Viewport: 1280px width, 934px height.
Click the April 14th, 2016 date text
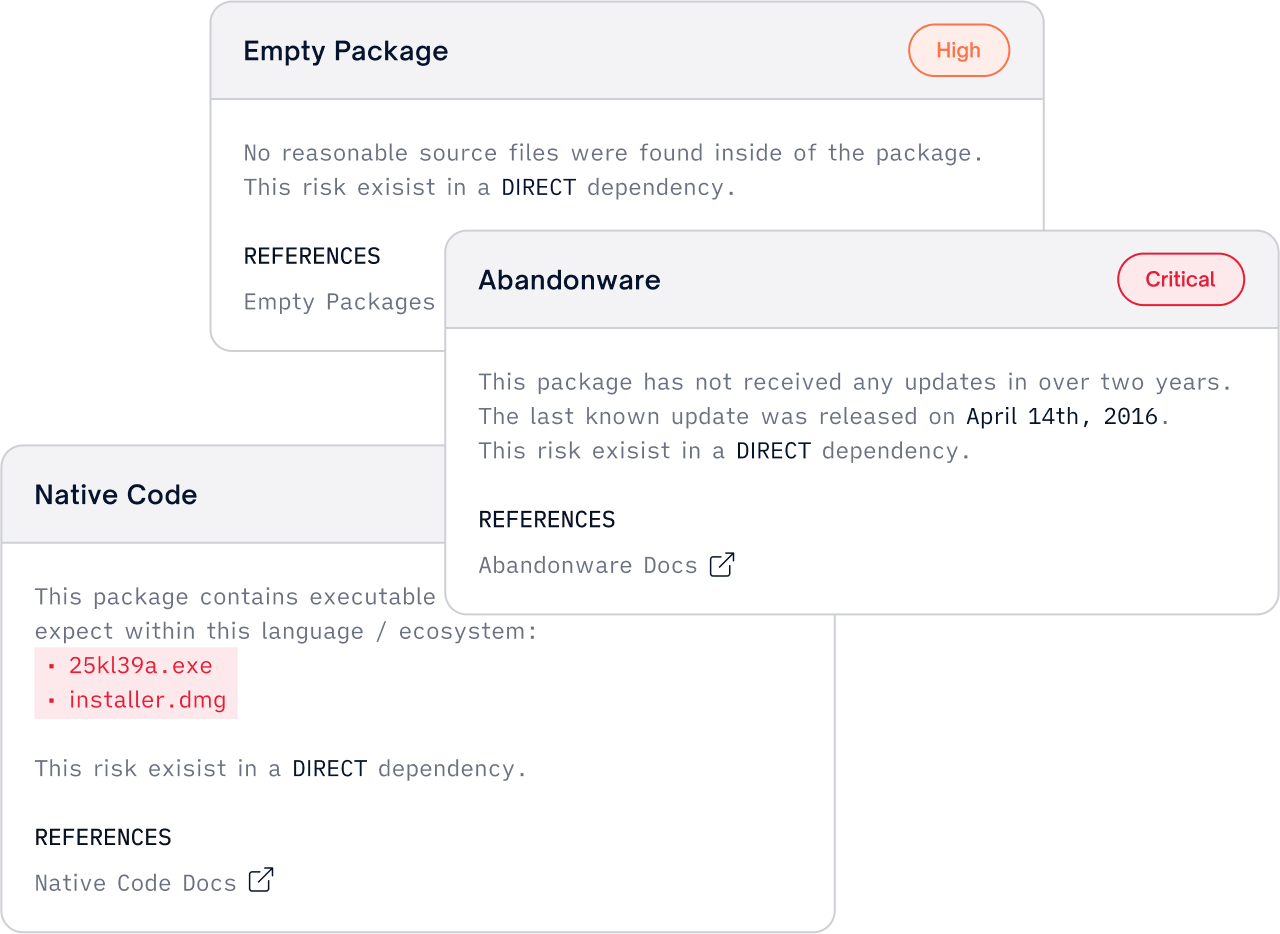tap(1062, 416)
